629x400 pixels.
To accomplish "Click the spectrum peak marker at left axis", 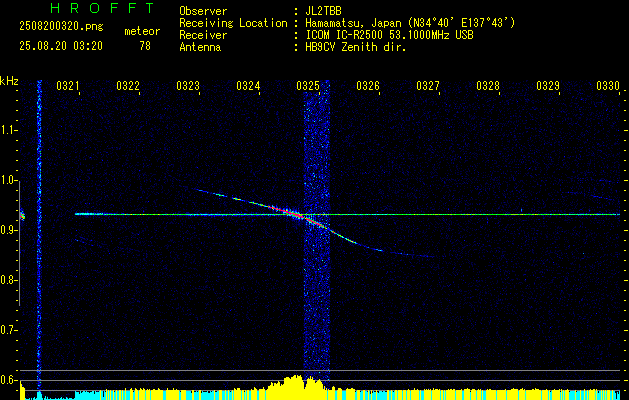I will pos(22,215).
